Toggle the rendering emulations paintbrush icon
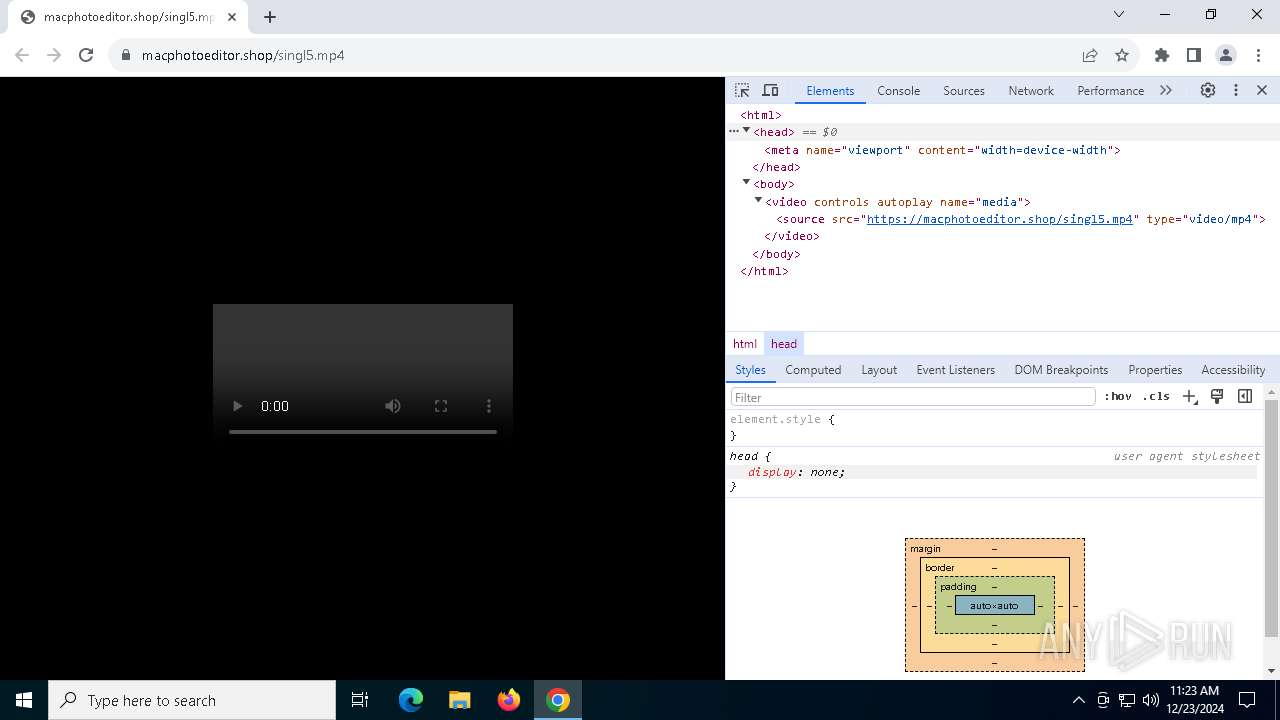The height and width of the screenshot is (720, 1280). 1217,397
